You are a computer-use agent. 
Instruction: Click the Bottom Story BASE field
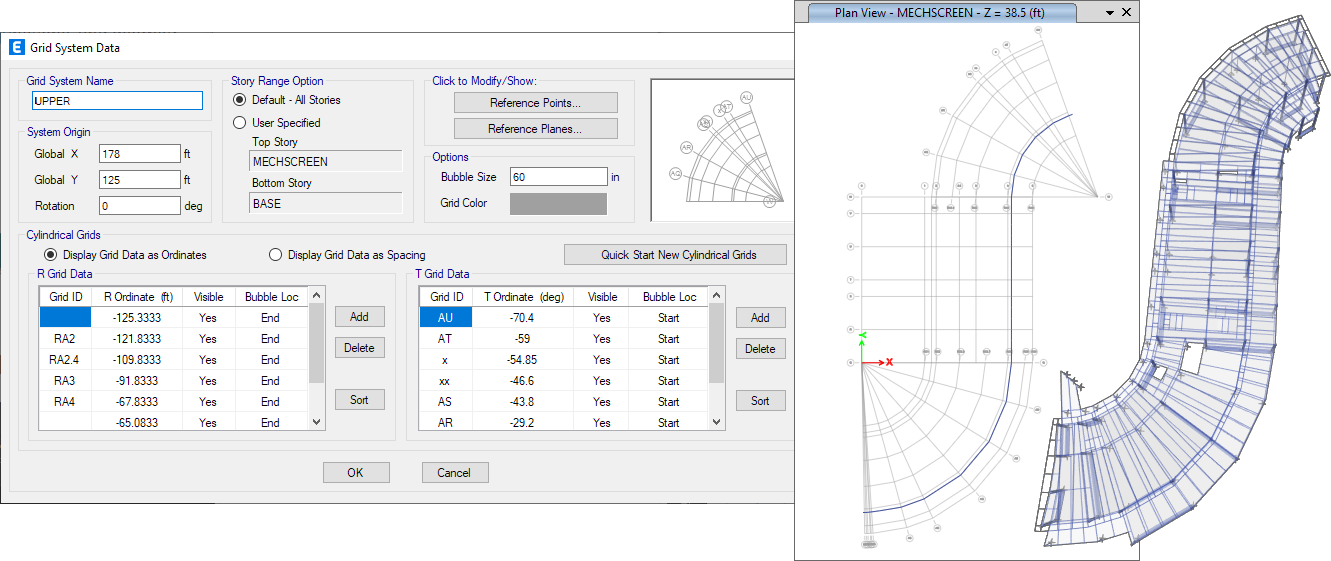pos(326,203)
